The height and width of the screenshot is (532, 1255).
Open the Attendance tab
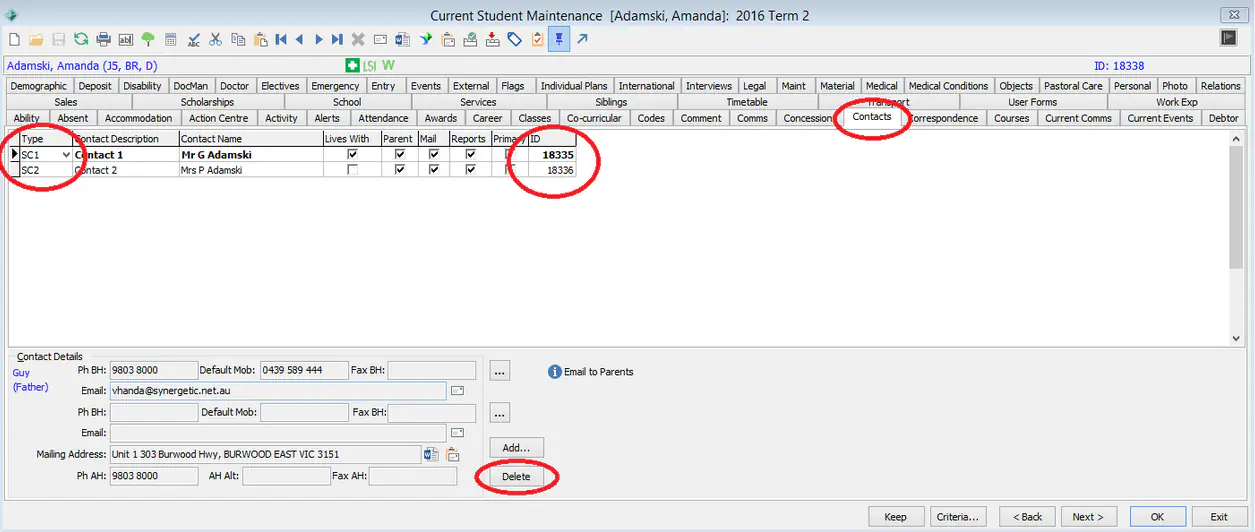click(x=383, y=118)
